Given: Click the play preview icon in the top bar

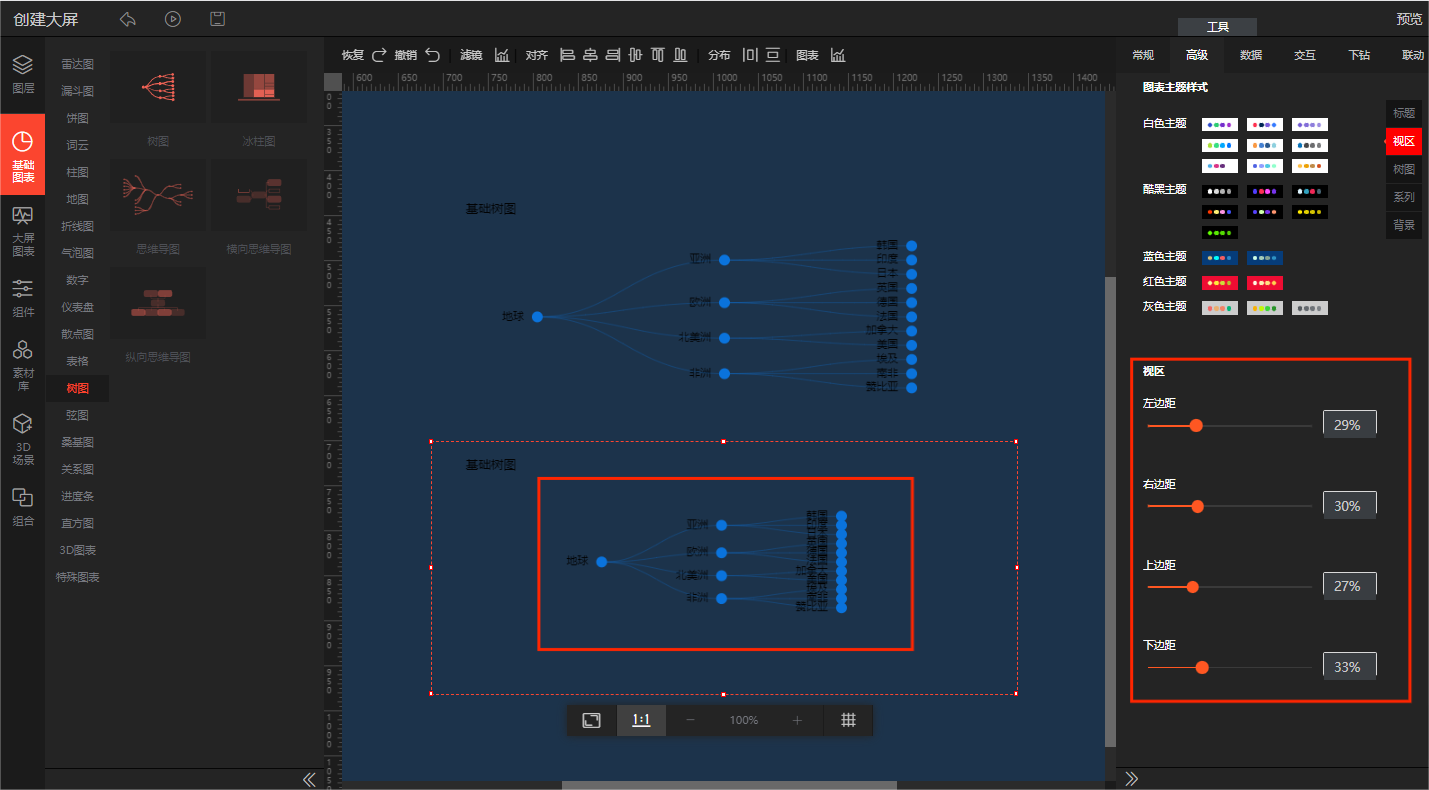Looking at the screenshot, I should 173,19.
